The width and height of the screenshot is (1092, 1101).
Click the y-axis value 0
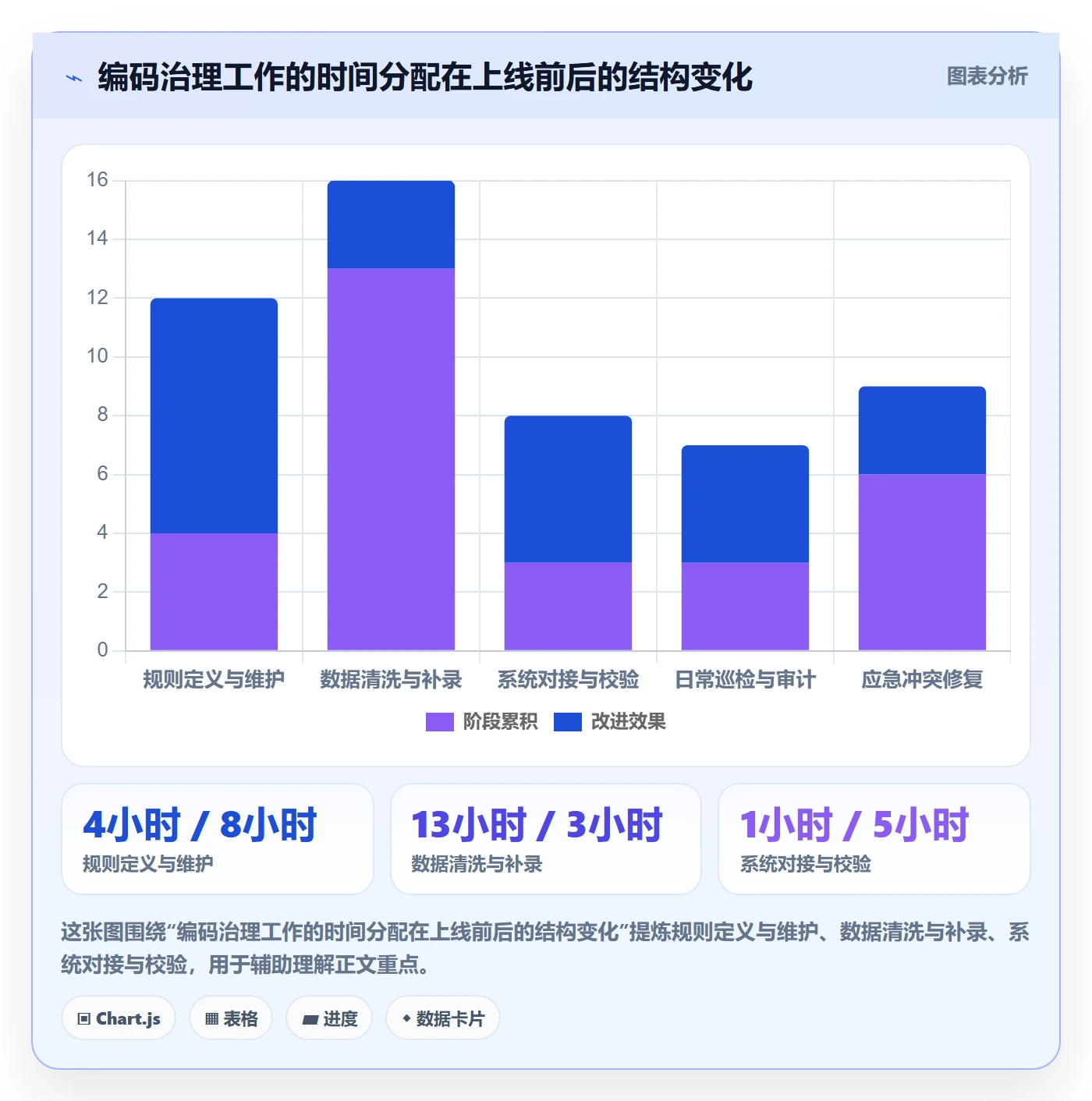point(102,650)
